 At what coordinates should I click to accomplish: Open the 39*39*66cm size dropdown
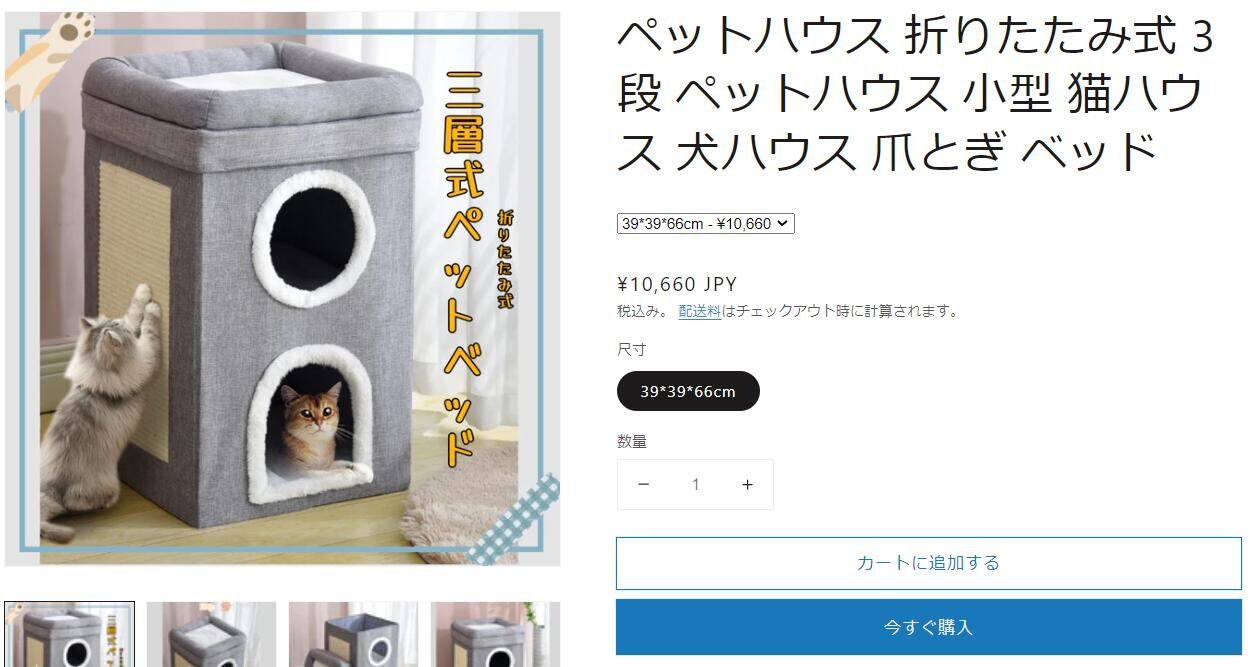point(706,224)
